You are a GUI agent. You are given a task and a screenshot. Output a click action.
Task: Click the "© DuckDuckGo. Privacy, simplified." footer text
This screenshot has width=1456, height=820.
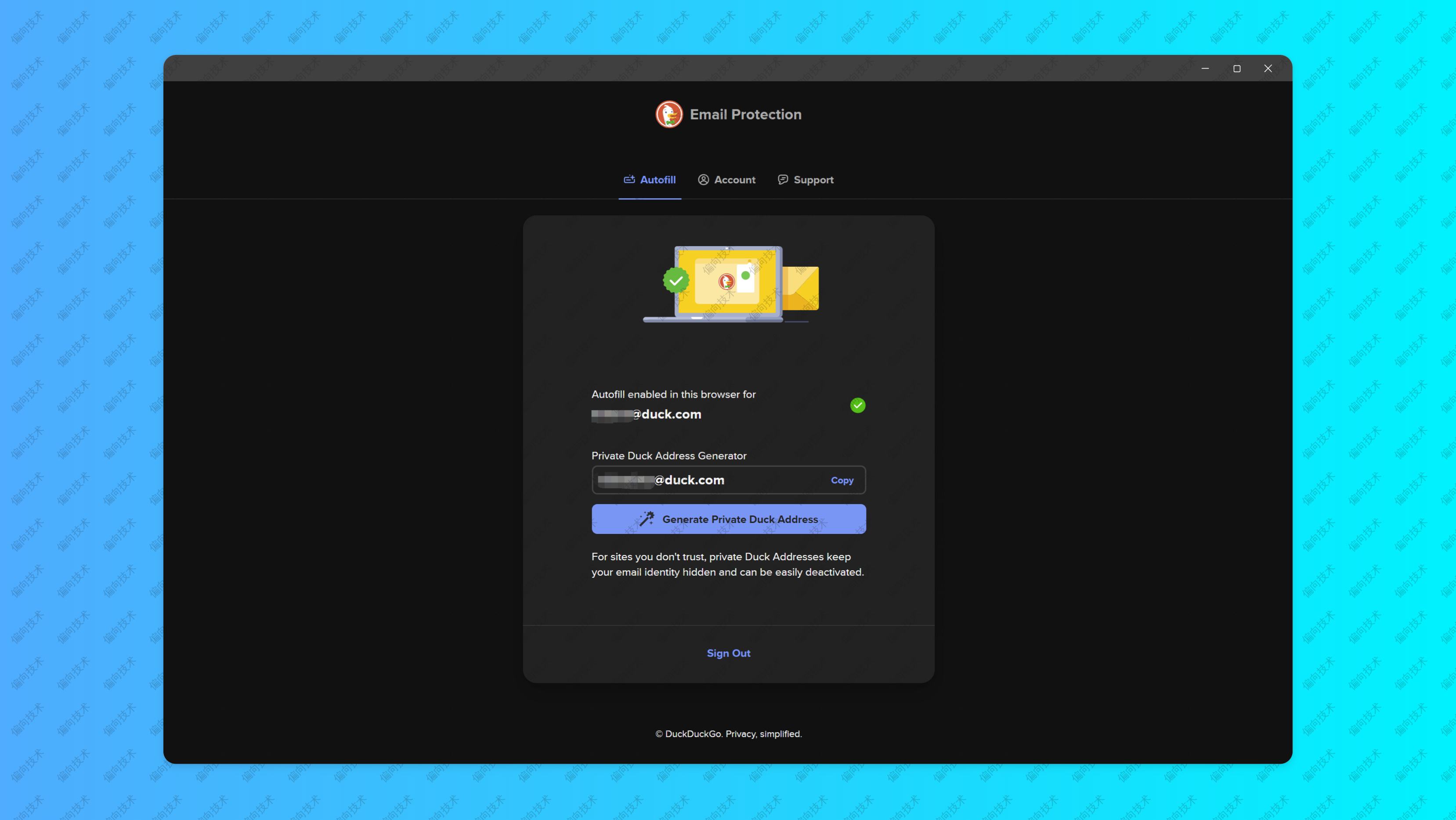[729, 734]
